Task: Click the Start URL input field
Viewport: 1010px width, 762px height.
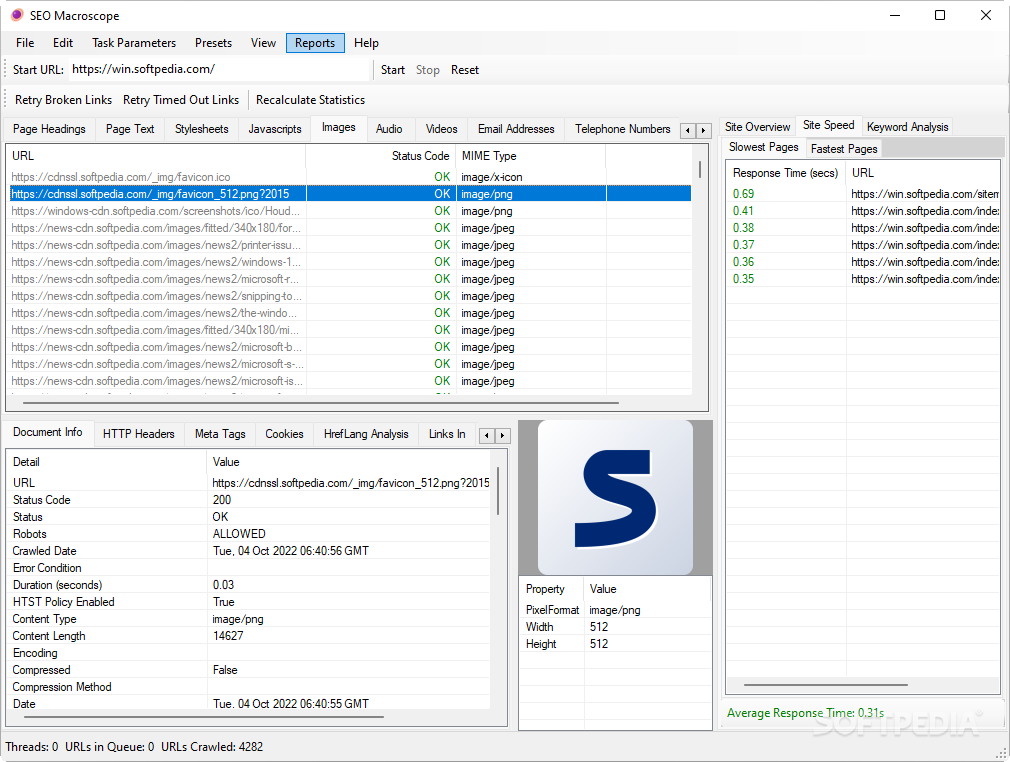Action: pos(219,70)
